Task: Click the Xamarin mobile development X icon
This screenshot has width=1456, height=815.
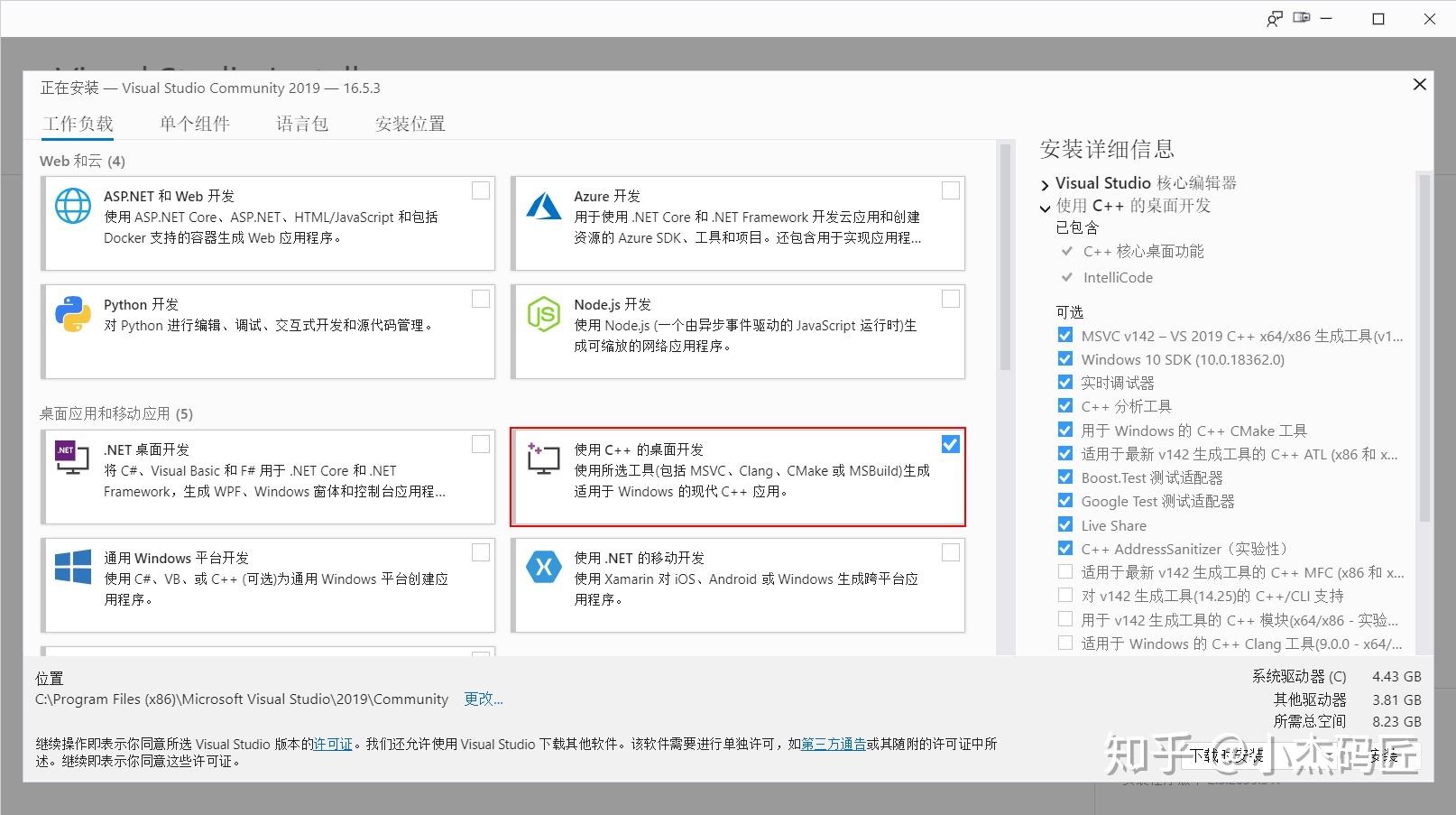Action: click(543, 567)
